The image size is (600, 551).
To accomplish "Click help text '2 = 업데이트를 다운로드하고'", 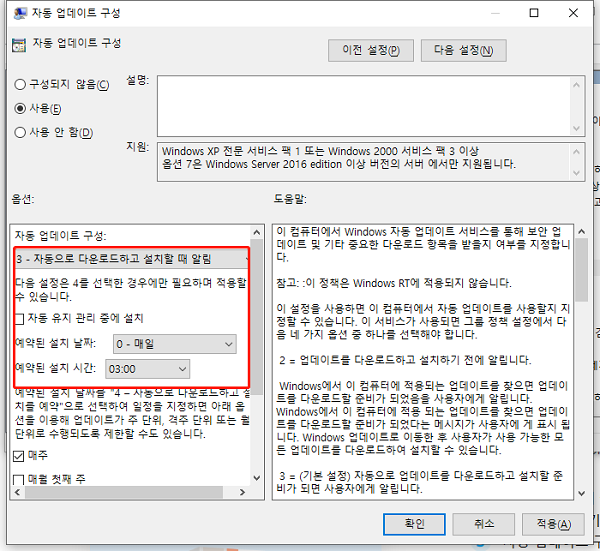I will [x=405, y=360].
